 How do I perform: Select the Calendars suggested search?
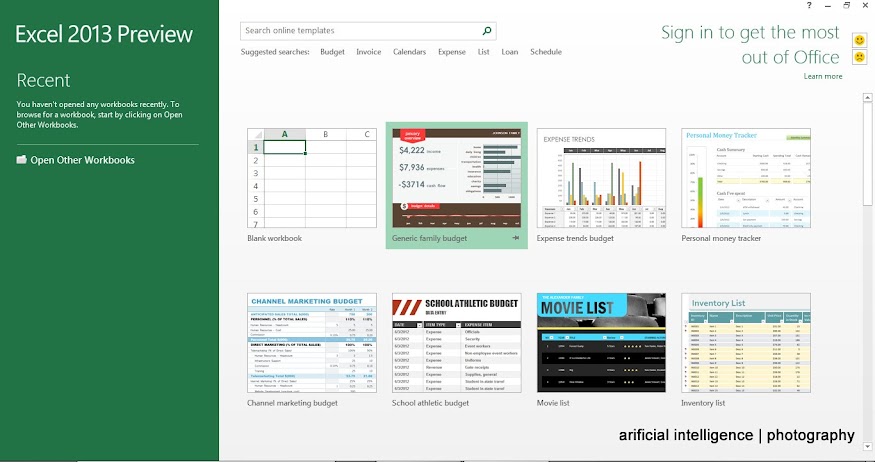point(409,52)
